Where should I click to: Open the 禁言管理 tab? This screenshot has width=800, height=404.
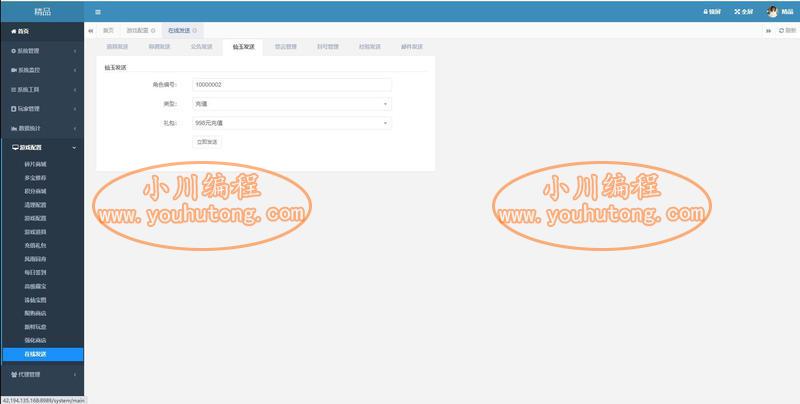[286, 47]
